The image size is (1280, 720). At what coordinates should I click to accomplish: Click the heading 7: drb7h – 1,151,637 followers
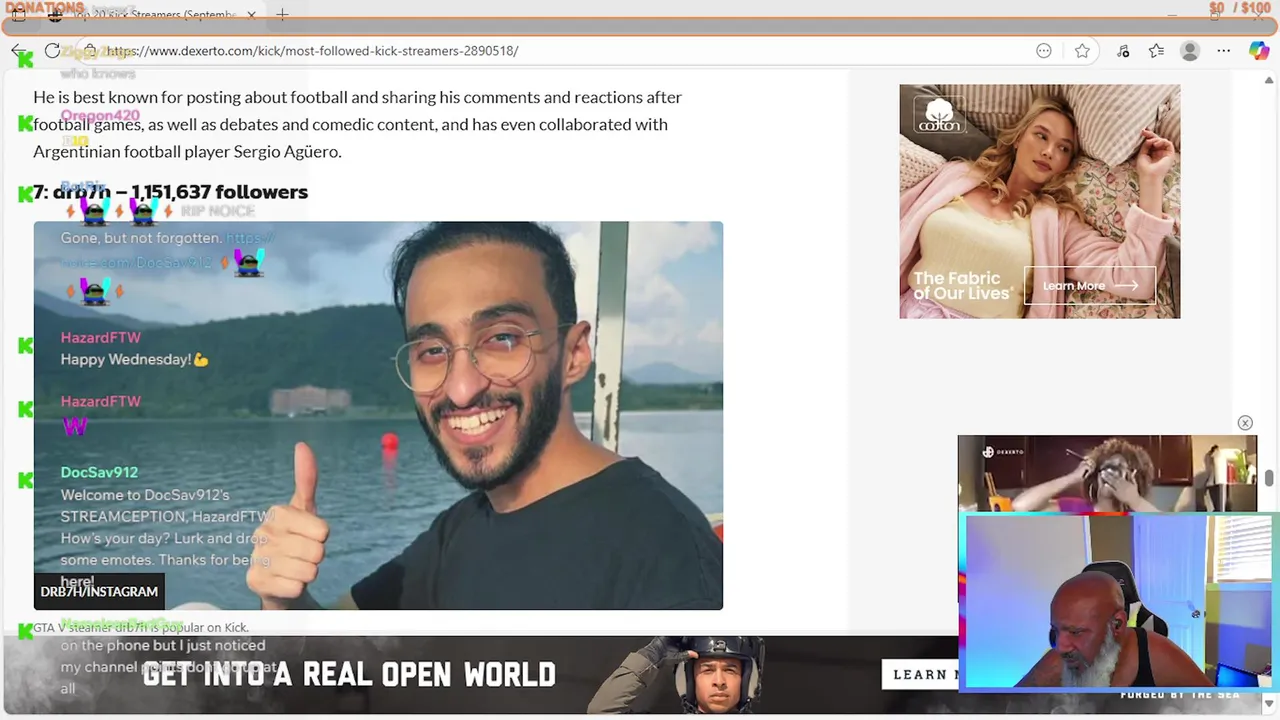[x=170, y=192]
